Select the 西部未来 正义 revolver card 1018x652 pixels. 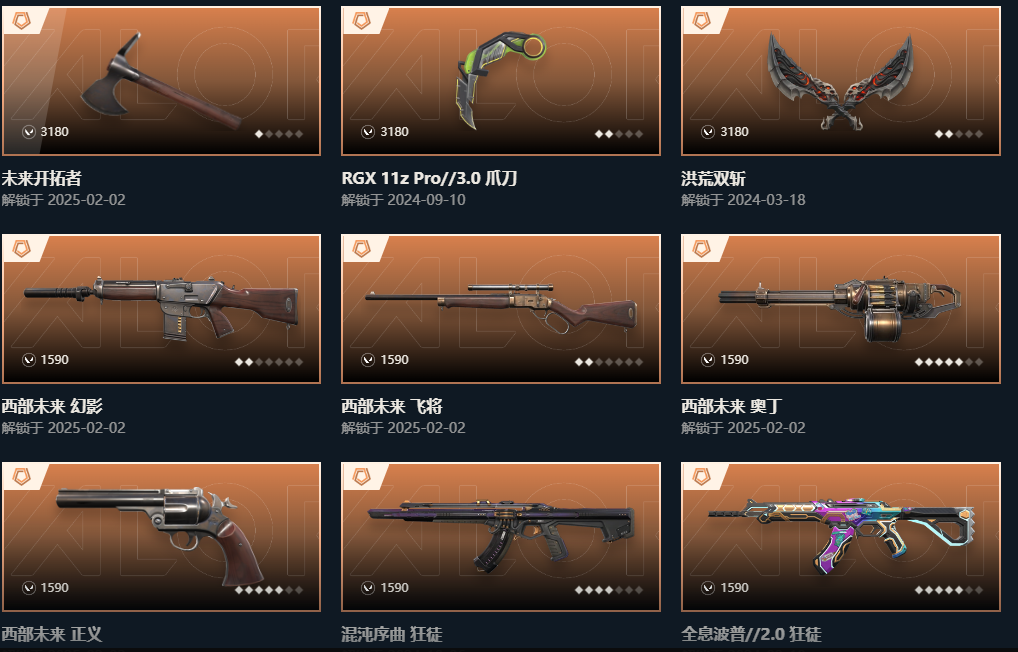pos(162,537)
